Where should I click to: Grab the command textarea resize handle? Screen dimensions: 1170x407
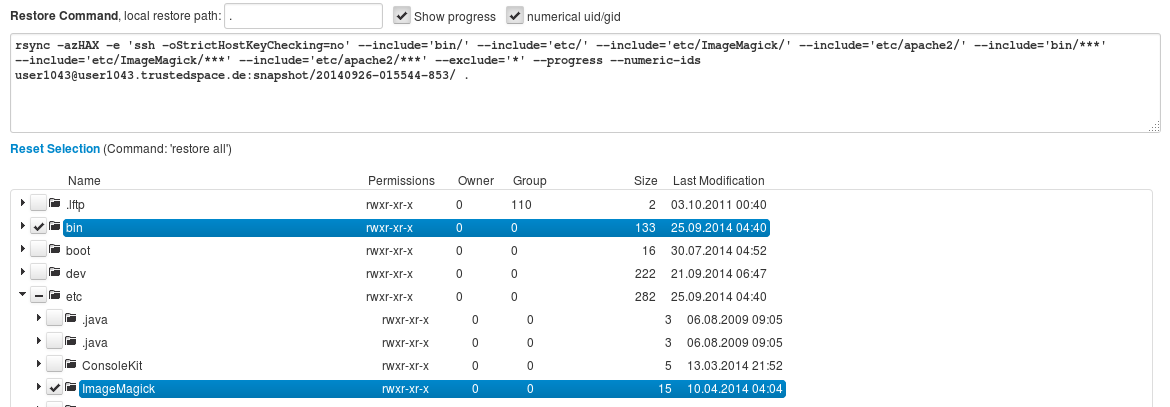pos(1154,126)
